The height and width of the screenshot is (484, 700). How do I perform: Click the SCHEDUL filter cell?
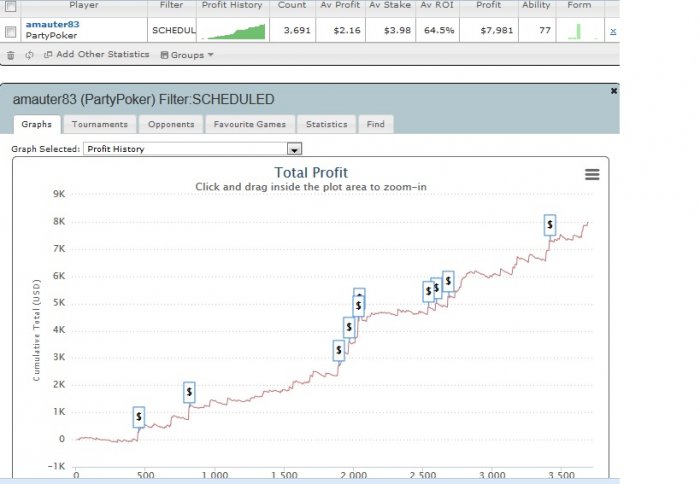(x=174, y=30)
